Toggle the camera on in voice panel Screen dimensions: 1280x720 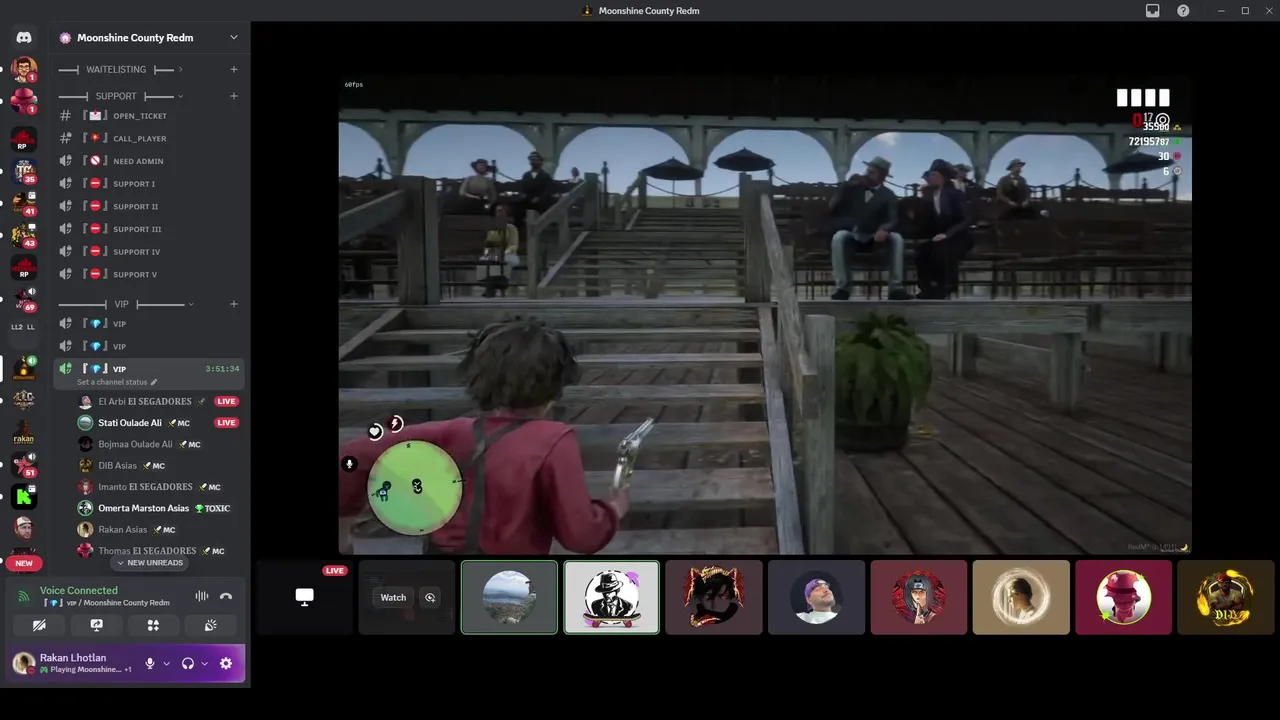39,625
